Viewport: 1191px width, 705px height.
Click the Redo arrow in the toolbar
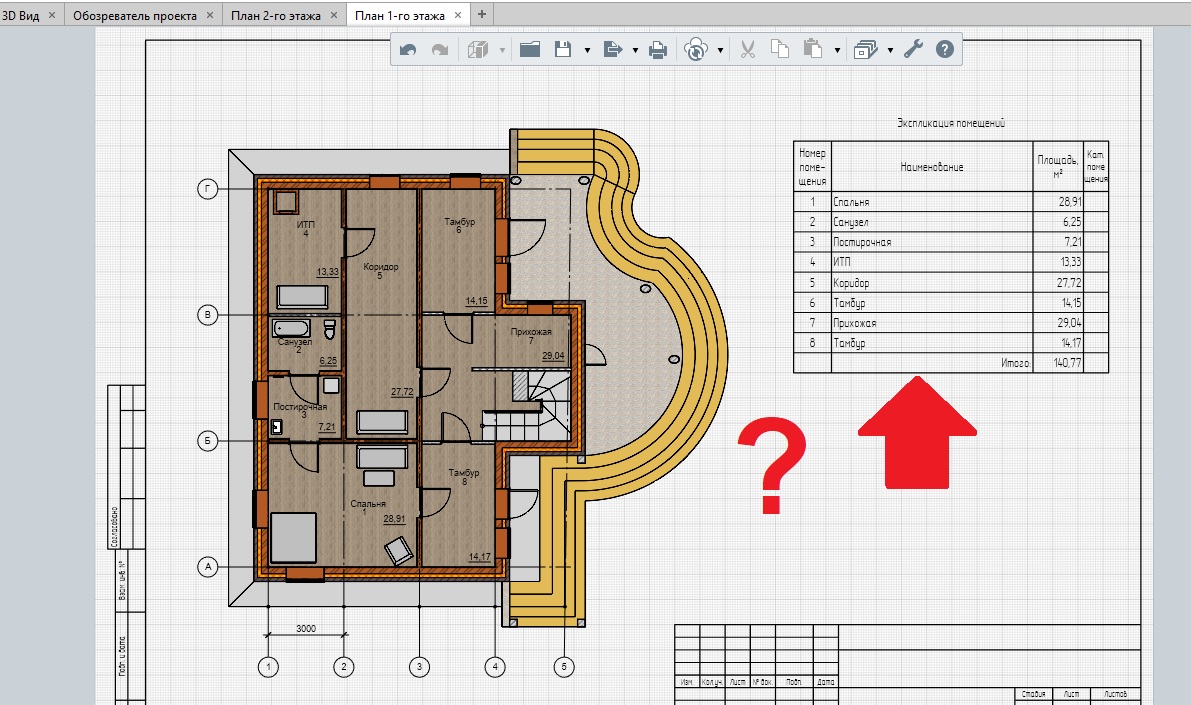[440, 50]
